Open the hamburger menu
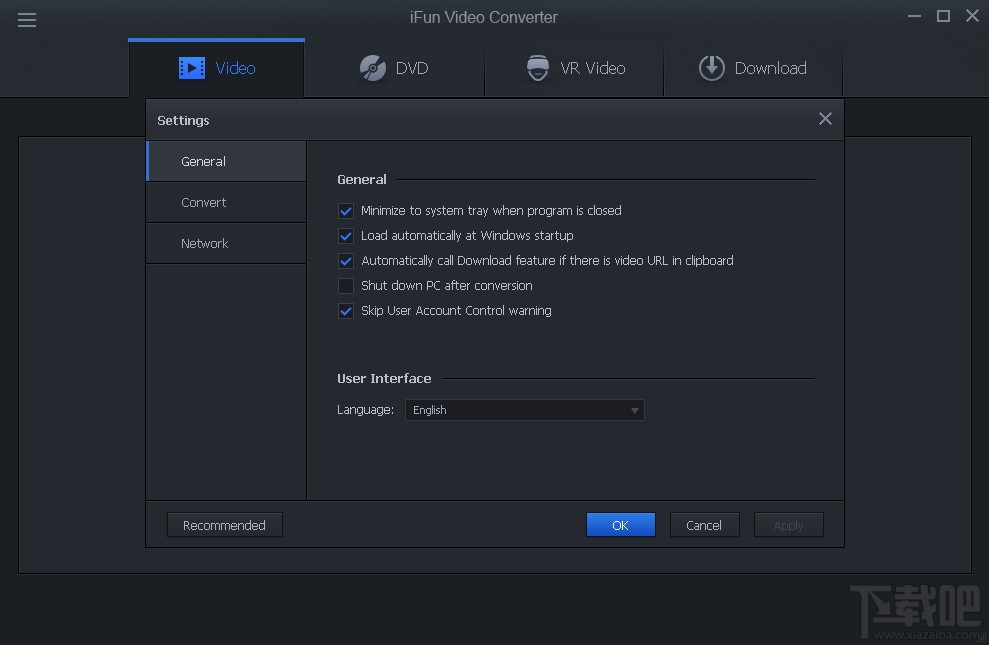This screenshot has height=645, width=989. point(26,19)
